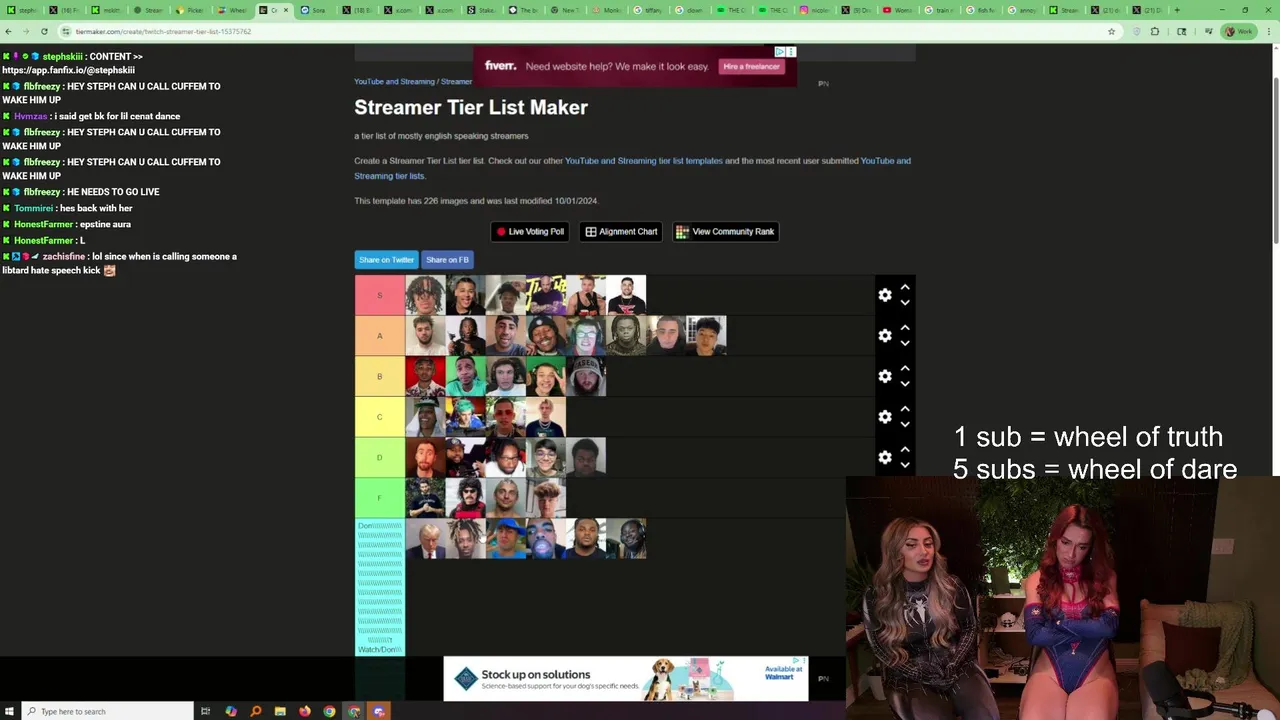The height and width of the screenshot is (720, 1280).
Task: Click Fiverr ad Hire a freelancer button
Action: (x=751, y=67)
